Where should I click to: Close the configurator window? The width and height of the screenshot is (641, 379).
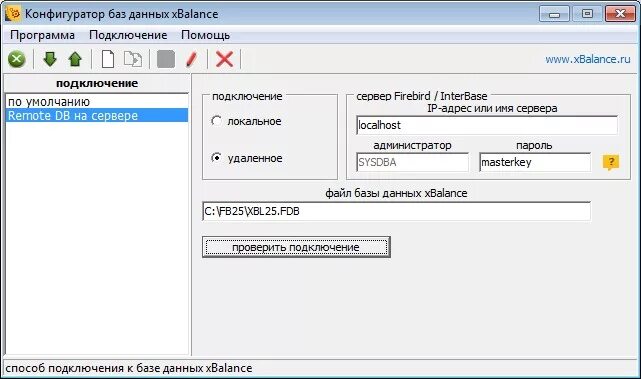[x=620, y=14]
